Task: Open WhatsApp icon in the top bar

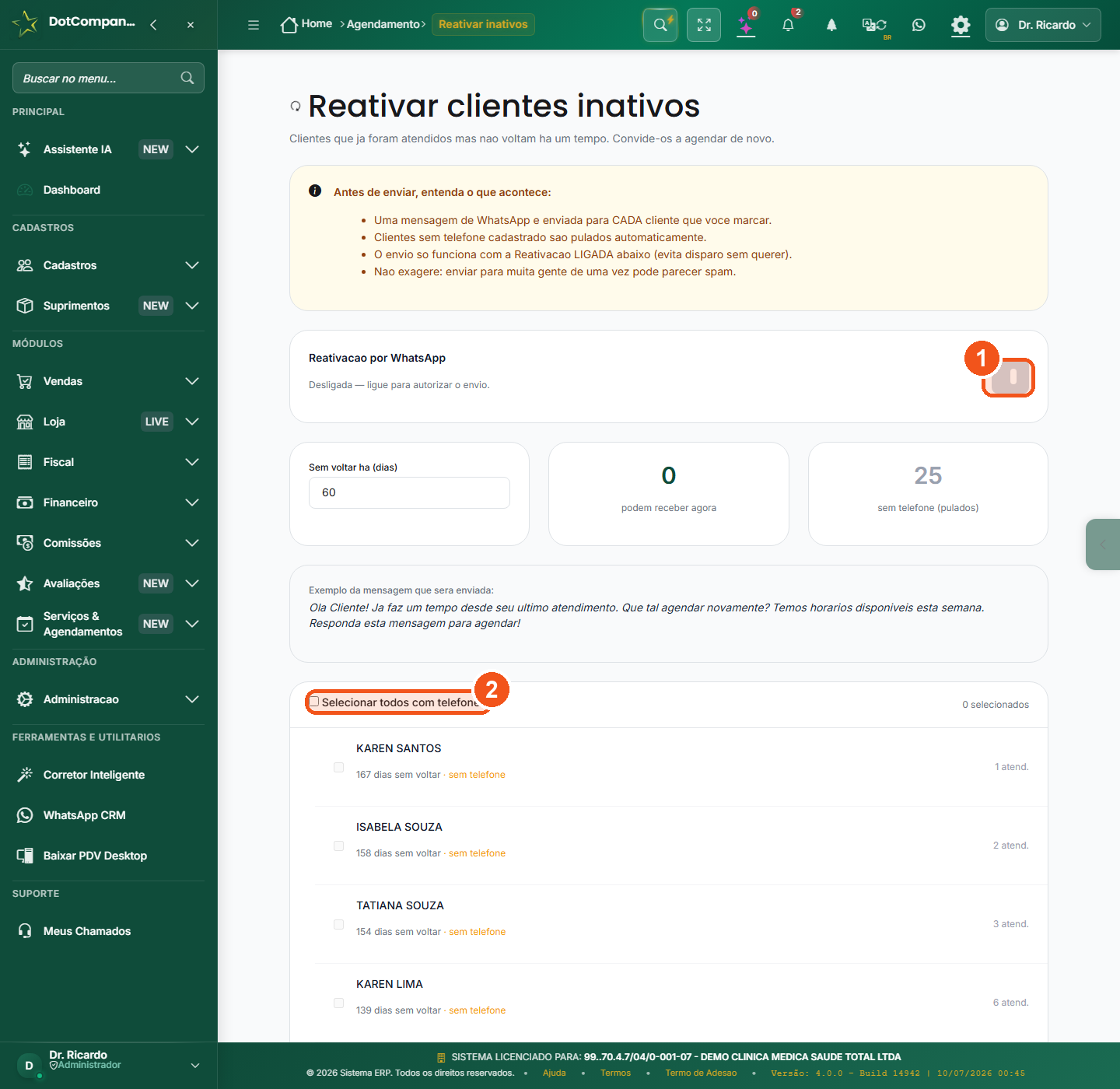Action: coord(919,25)
